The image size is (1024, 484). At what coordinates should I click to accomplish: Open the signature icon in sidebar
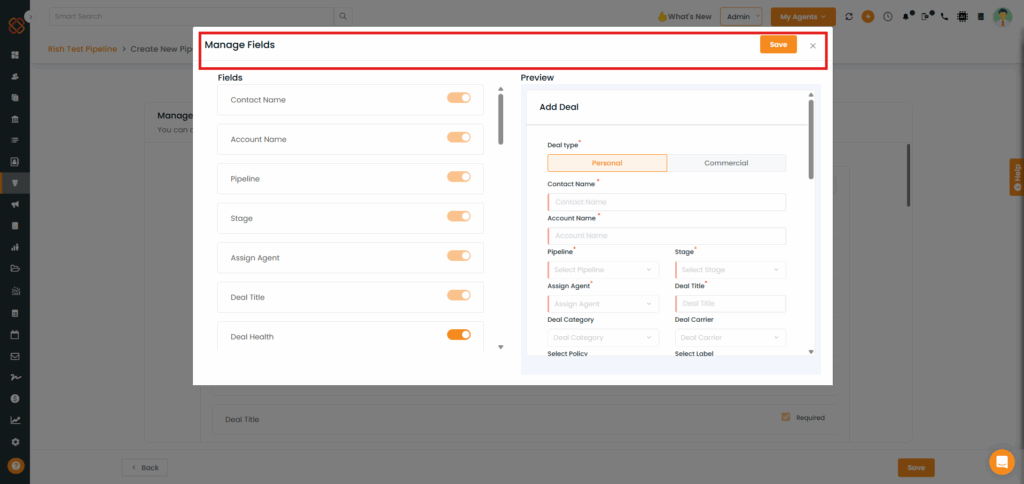click(15, 378)
